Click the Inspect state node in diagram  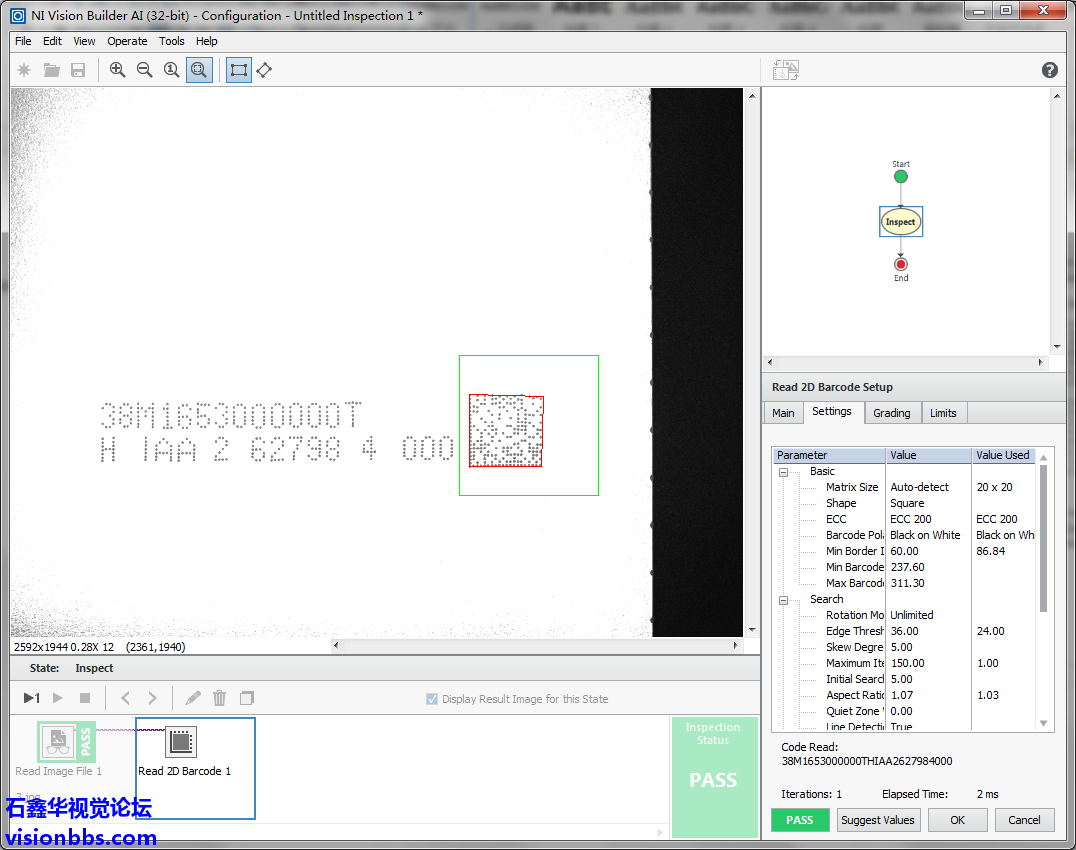point(900,222)
